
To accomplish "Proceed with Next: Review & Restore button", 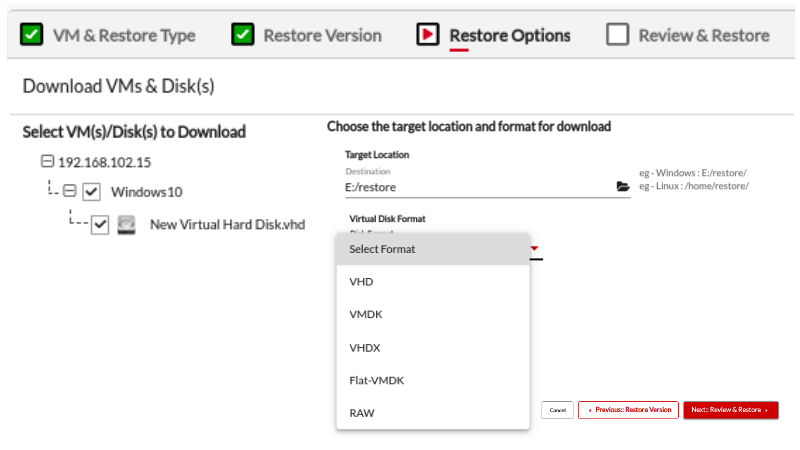I will coord(730,410).
